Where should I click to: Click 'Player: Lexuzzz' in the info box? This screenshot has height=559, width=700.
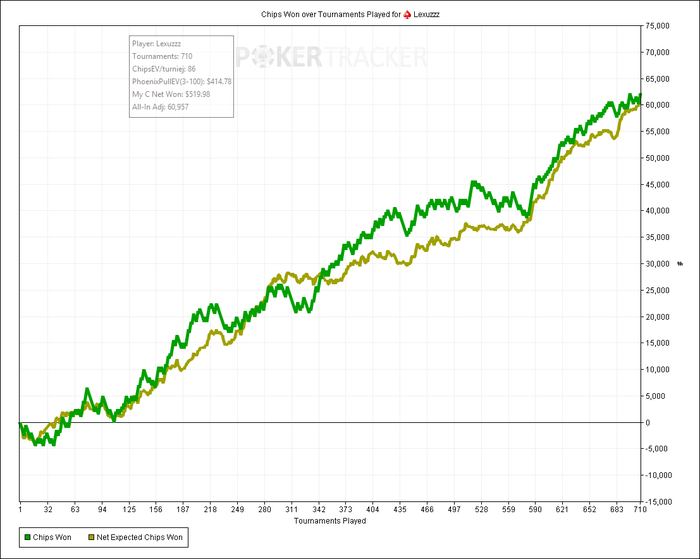click(156, 44)
